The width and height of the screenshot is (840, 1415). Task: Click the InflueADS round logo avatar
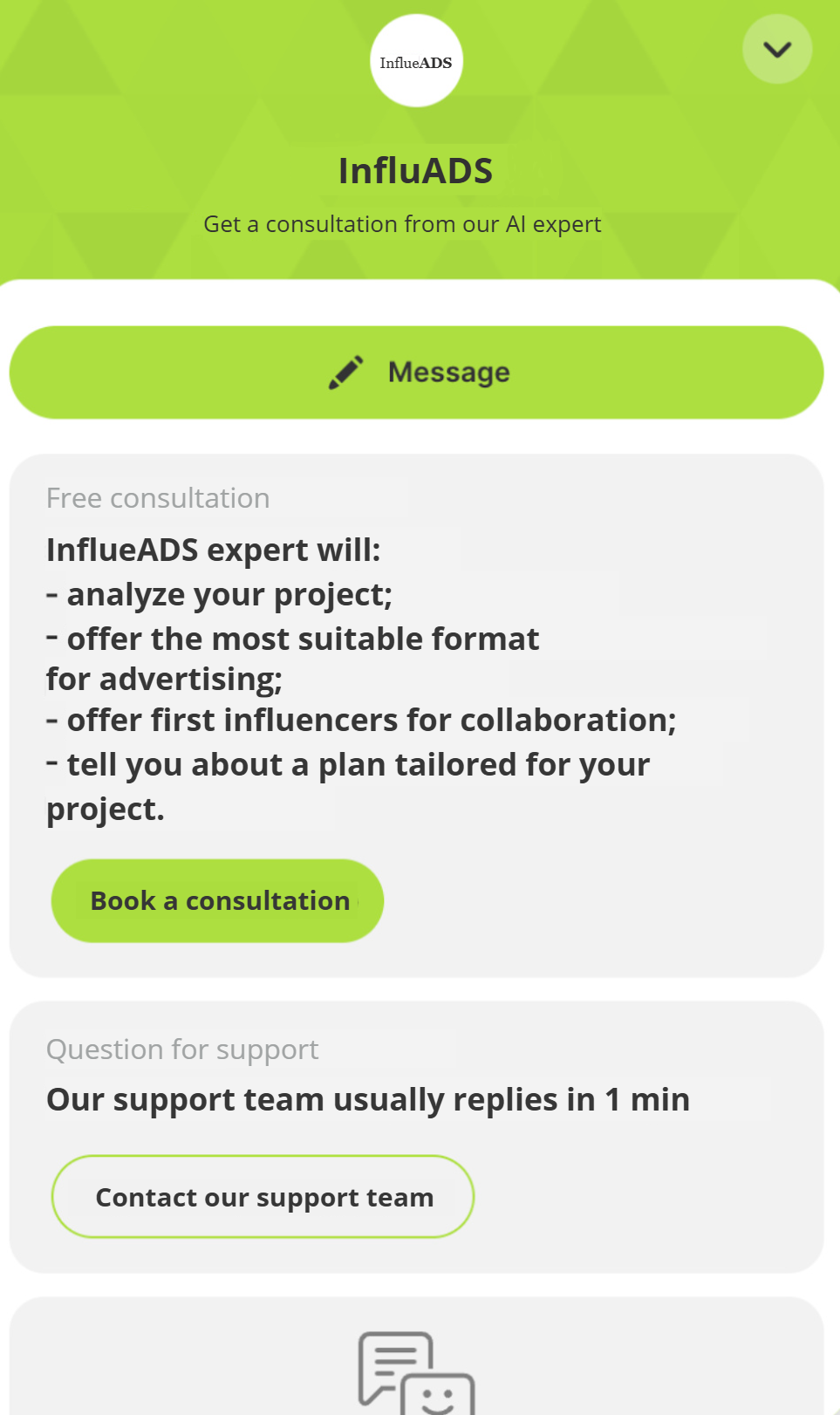(x=416, y=61)
